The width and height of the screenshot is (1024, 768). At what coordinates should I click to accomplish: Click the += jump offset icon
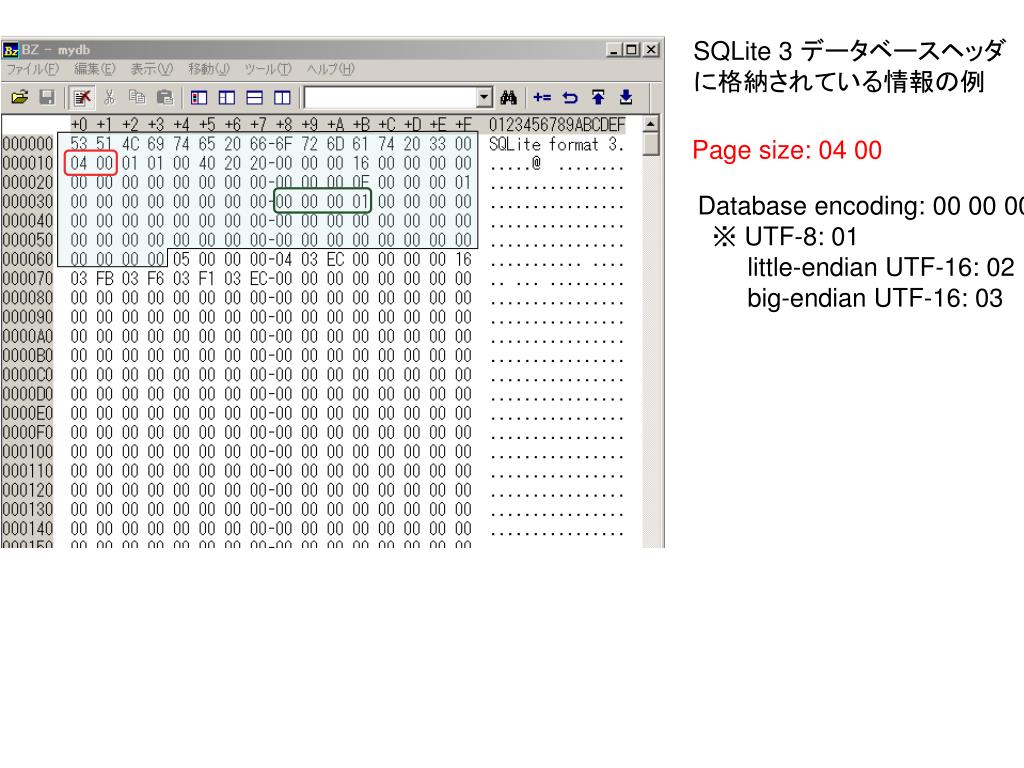[542, 98]
